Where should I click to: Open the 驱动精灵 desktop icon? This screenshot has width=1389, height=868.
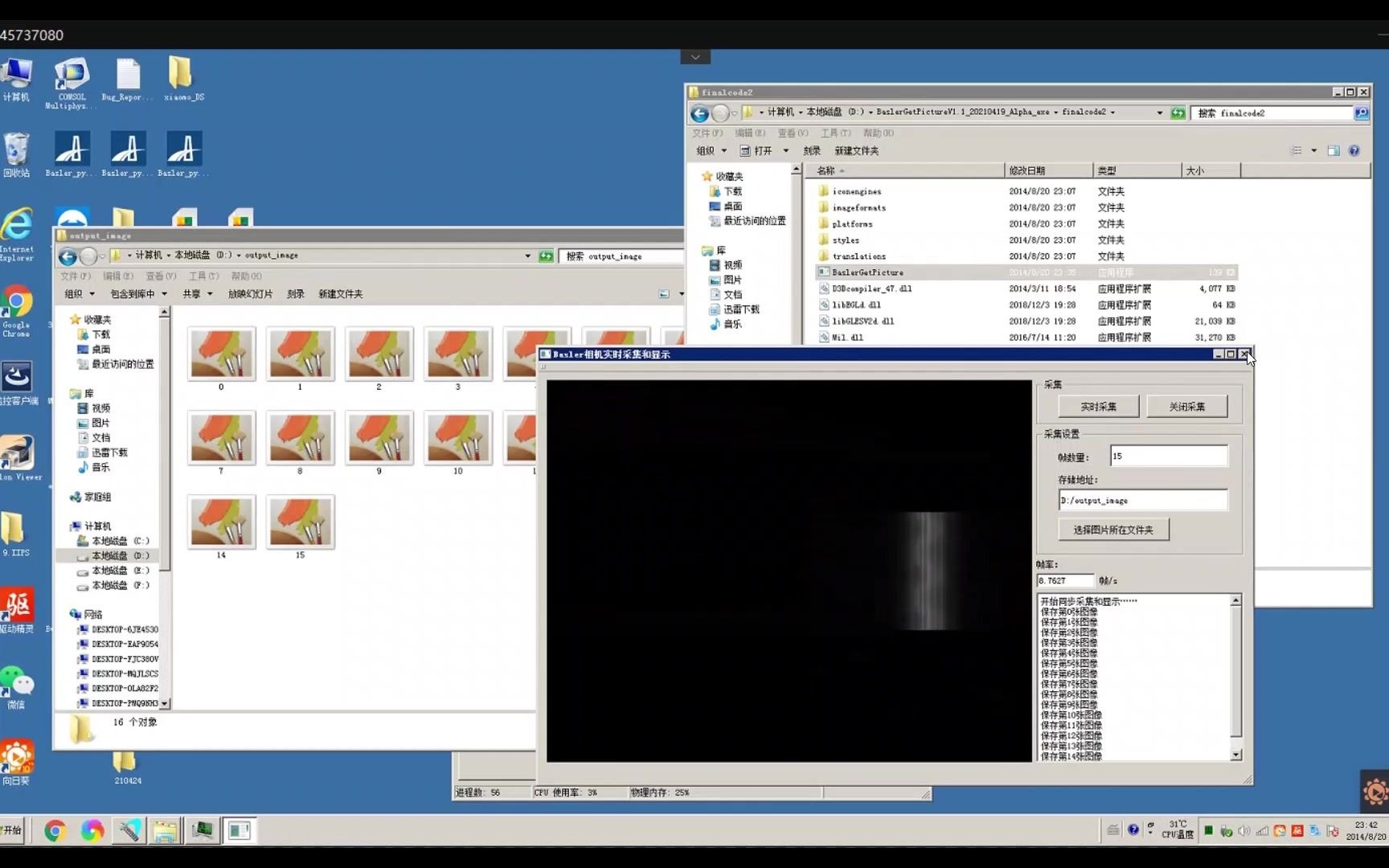(x=17, y=611)
